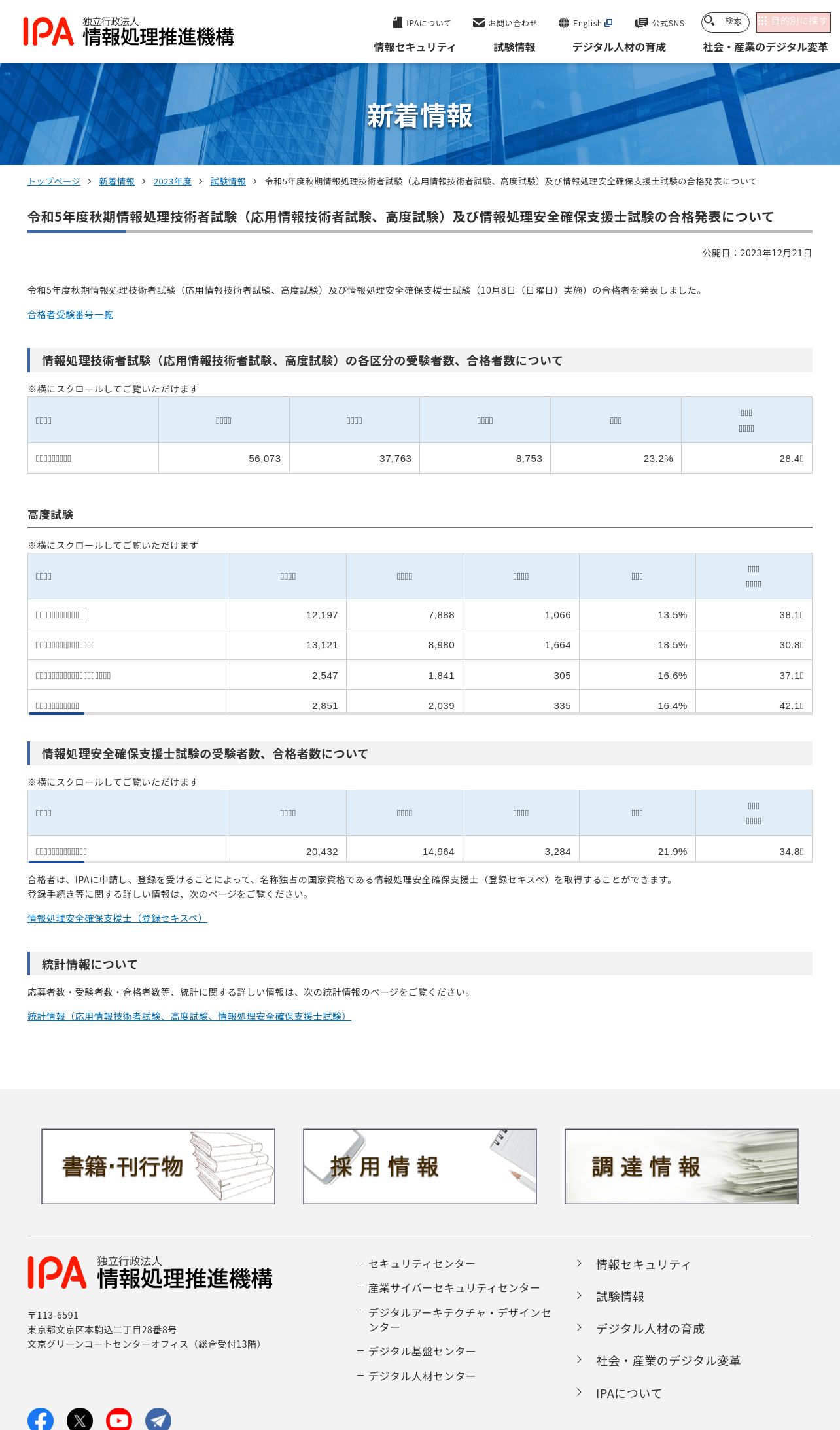Image resolution: width=840 pixels, height=1430 pixels.
Task: Click the 検索 search button
Action: [x=725, y=22]
